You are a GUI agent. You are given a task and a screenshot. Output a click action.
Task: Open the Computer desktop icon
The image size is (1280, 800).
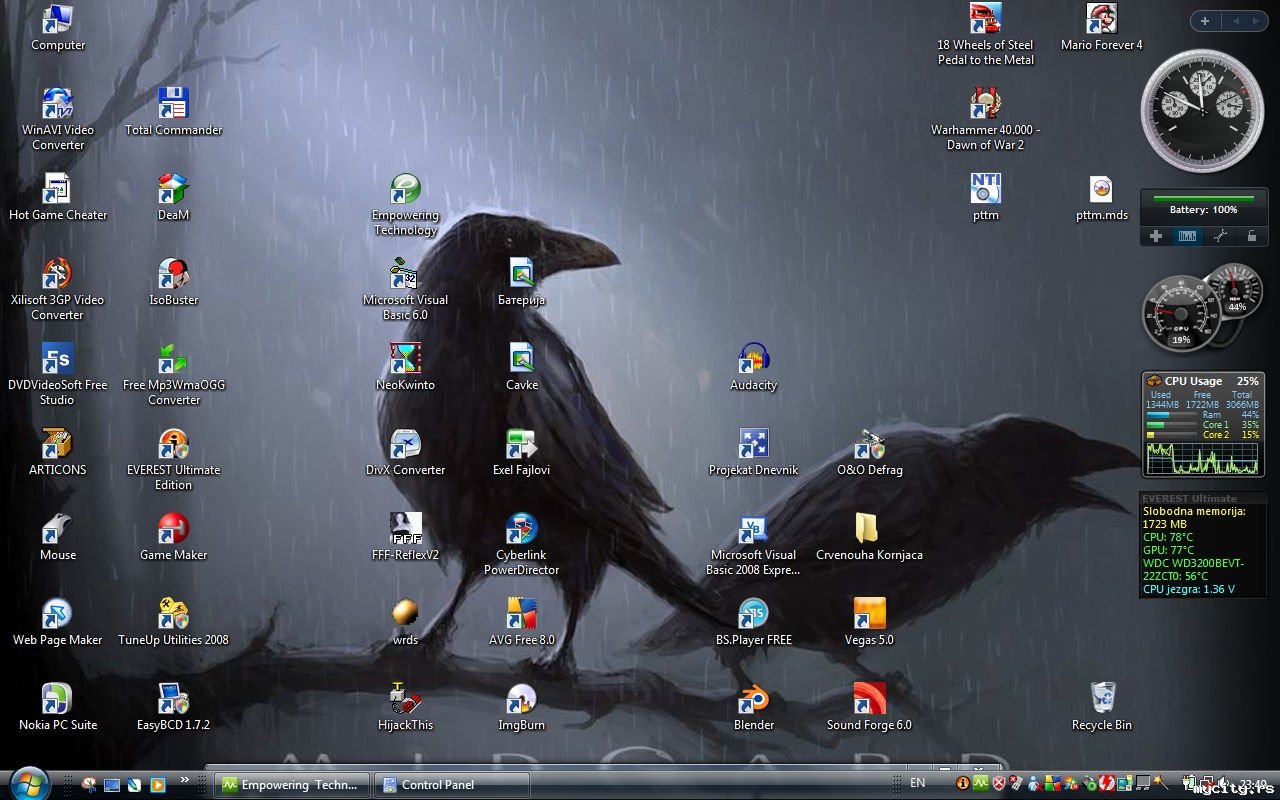point(58,28)
